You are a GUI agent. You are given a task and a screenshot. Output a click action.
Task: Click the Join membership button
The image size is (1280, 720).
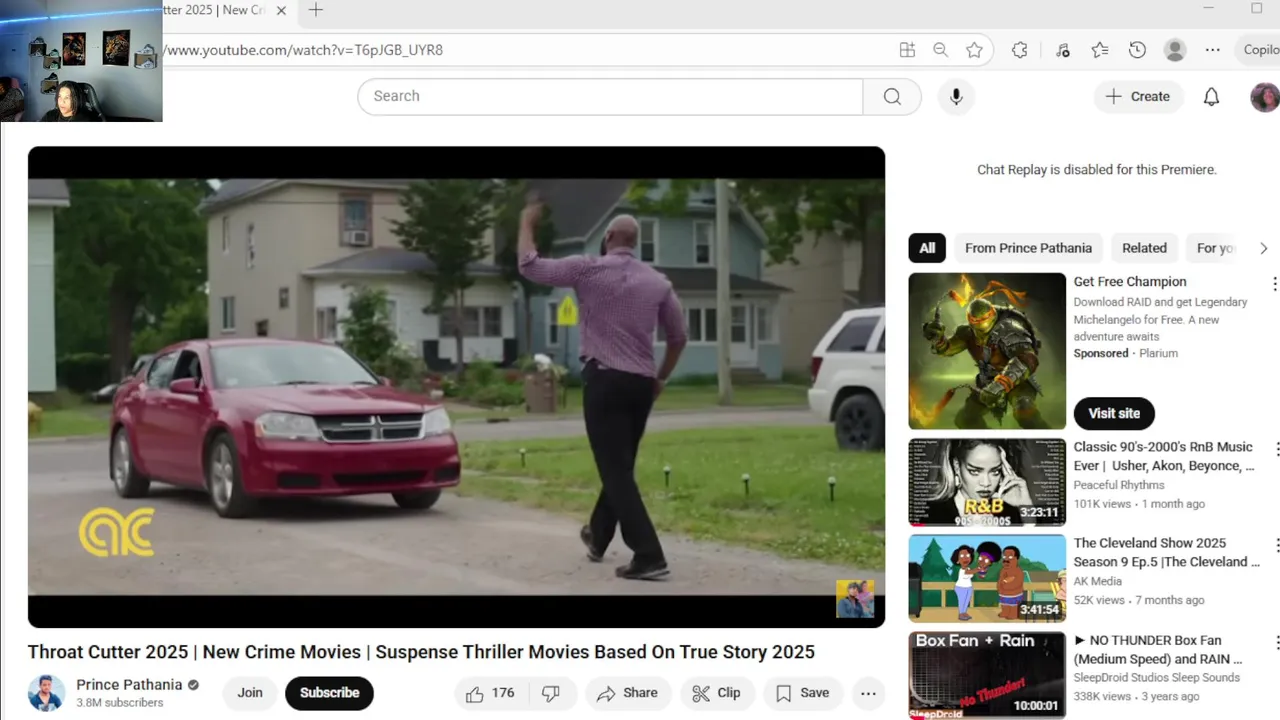pos(250,693)
